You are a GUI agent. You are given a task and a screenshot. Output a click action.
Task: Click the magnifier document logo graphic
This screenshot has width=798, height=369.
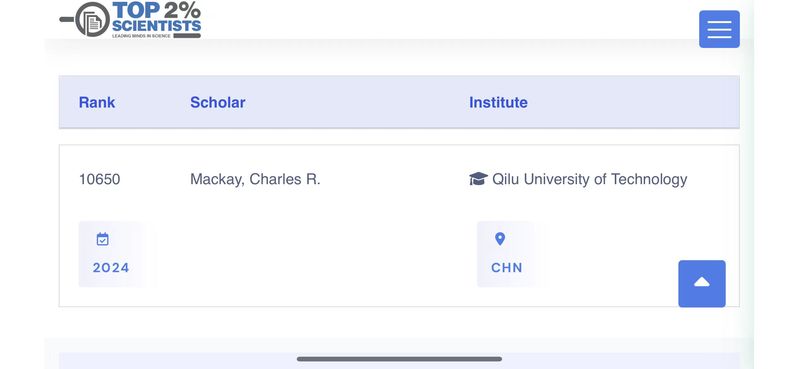pyautogui.click(x=85, y=19)
